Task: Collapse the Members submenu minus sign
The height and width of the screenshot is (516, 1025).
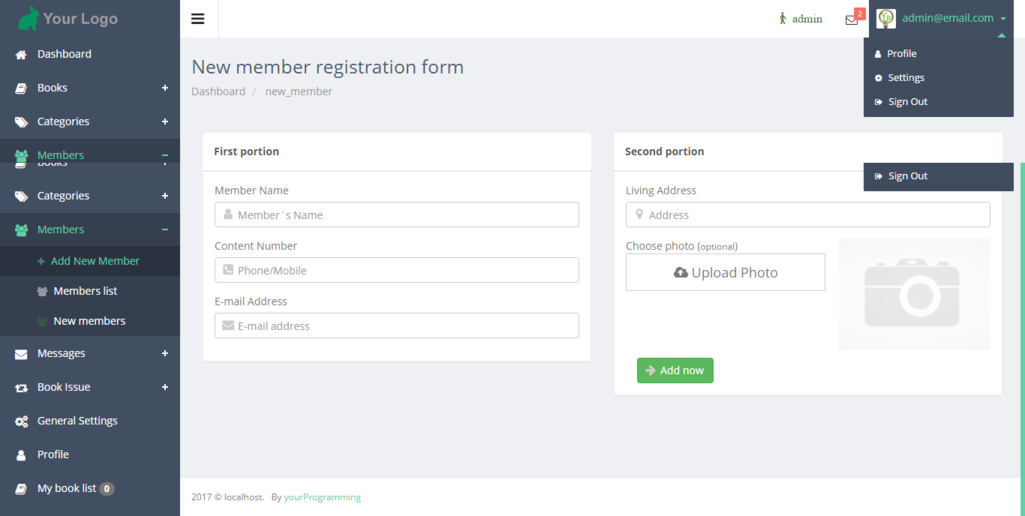Action: point(165,229)
